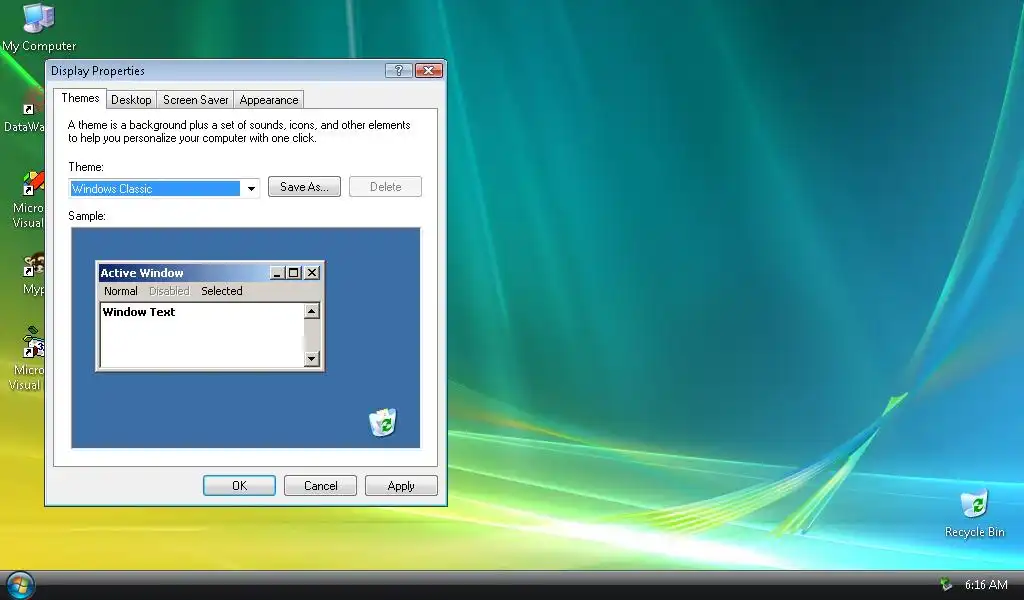Click the sample window's minimize button
The width and height of the screenshot is (1024, 600).
point(277,273)
